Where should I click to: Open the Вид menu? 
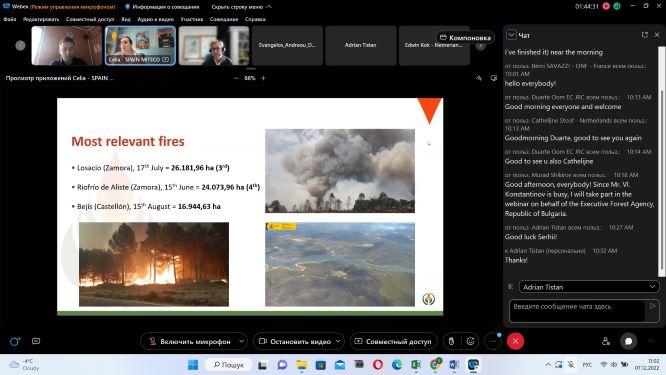(x=126, y=19)
